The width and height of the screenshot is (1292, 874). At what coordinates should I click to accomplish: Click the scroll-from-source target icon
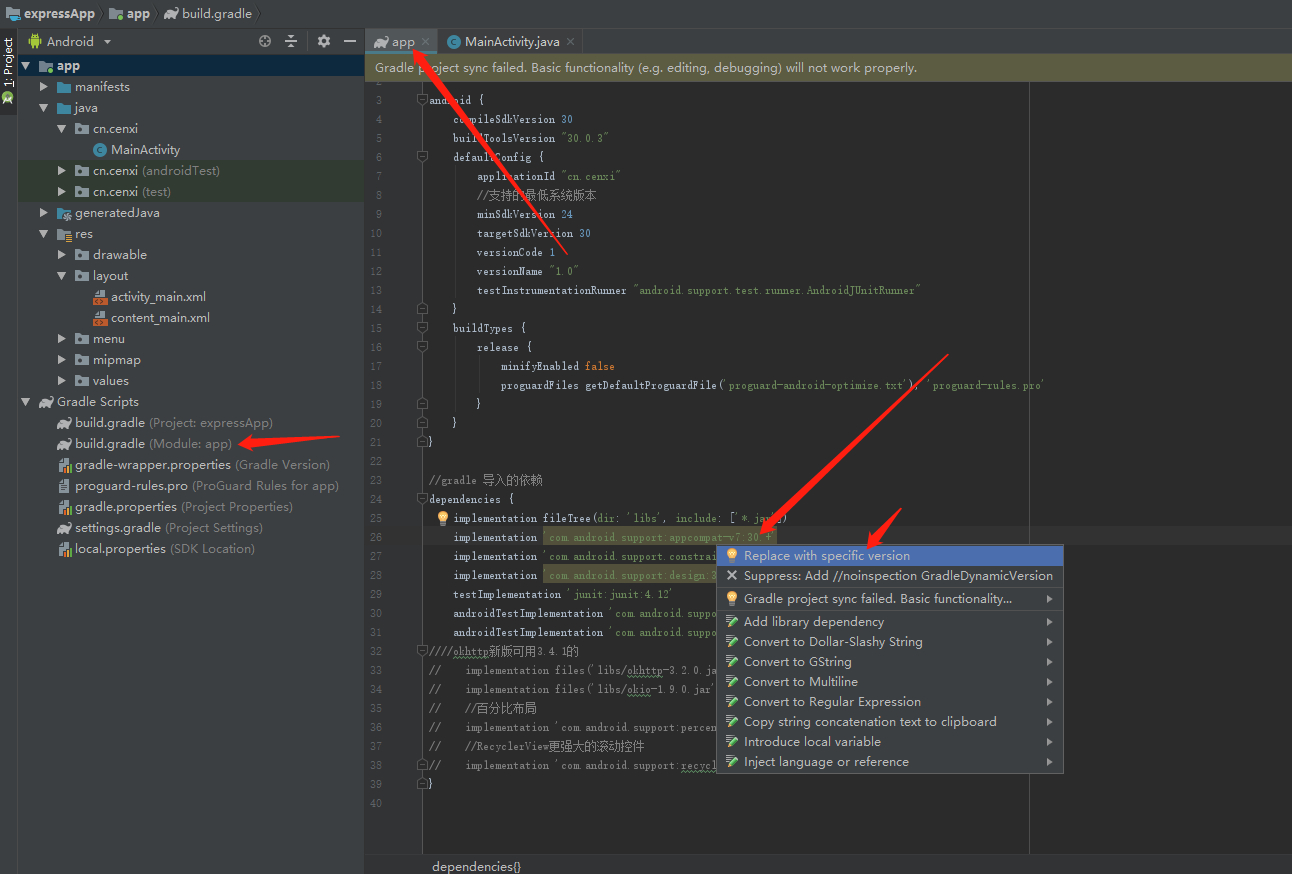(265, 41)
